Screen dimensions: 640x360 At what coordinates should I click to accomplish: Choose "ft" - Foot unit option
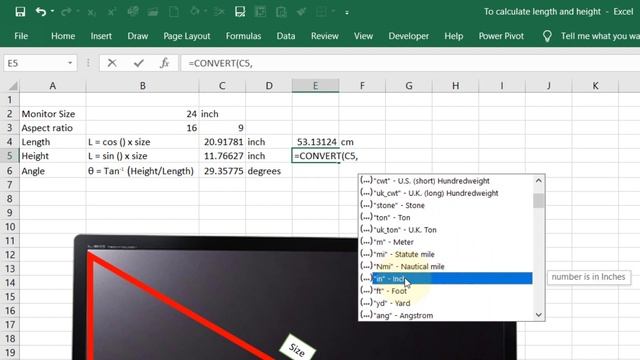coord(446,291)
